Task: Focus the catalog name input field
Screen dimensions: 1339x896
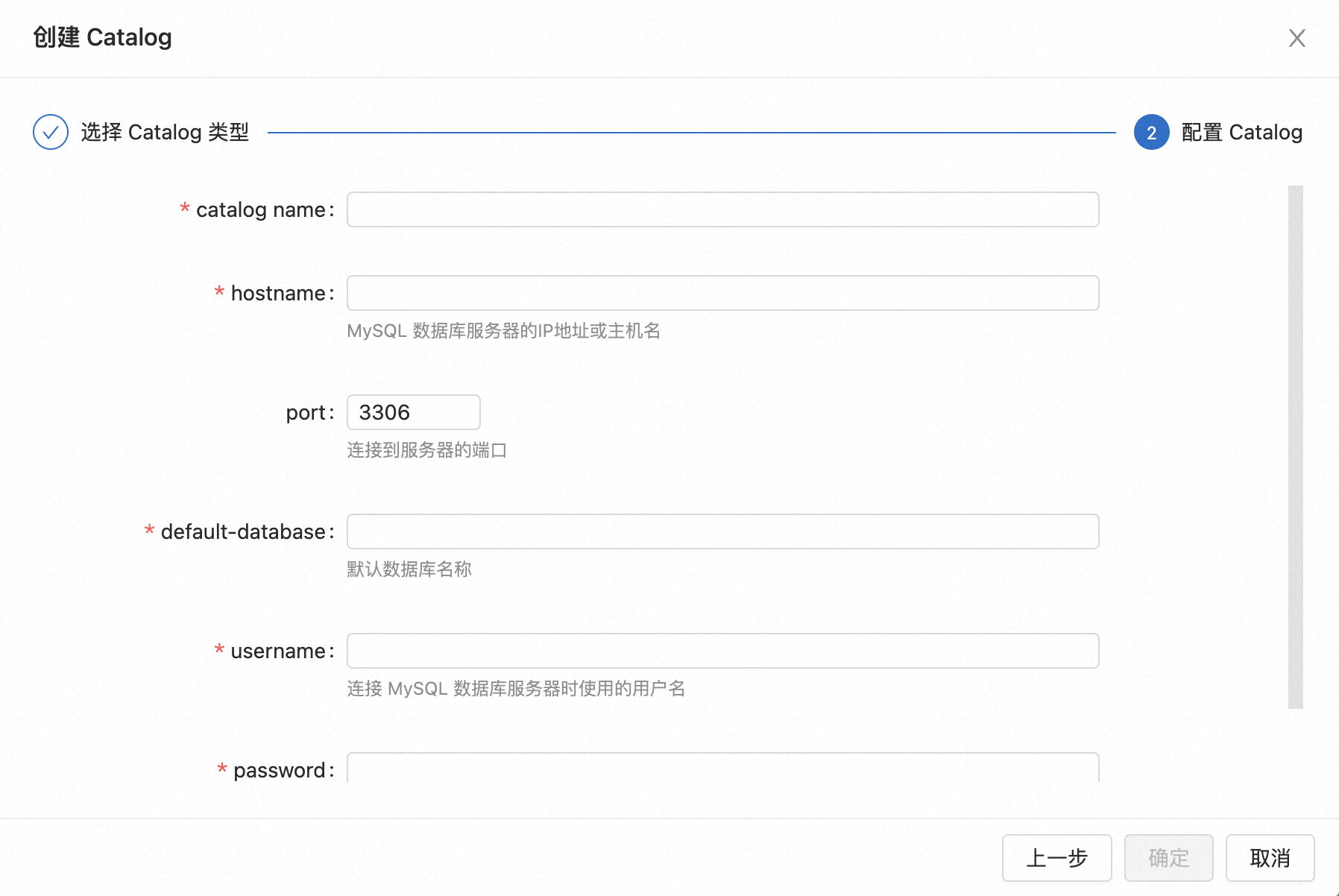Action: point(722,209)
